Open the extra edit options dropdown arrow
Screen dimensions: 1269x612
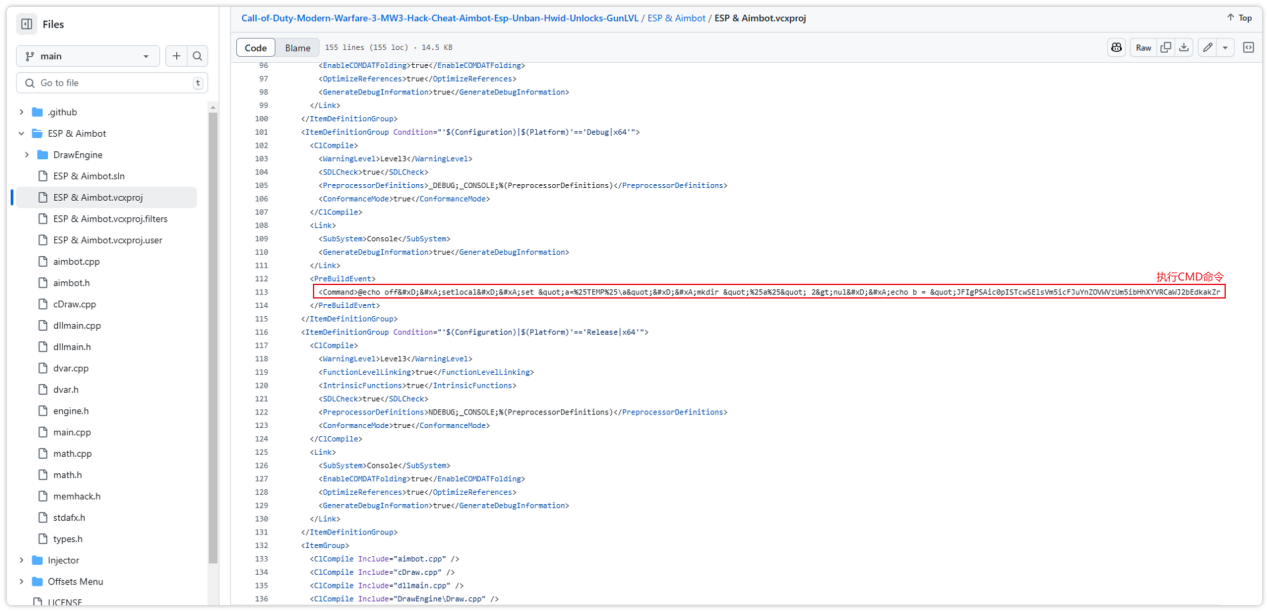pos(1227,47)
